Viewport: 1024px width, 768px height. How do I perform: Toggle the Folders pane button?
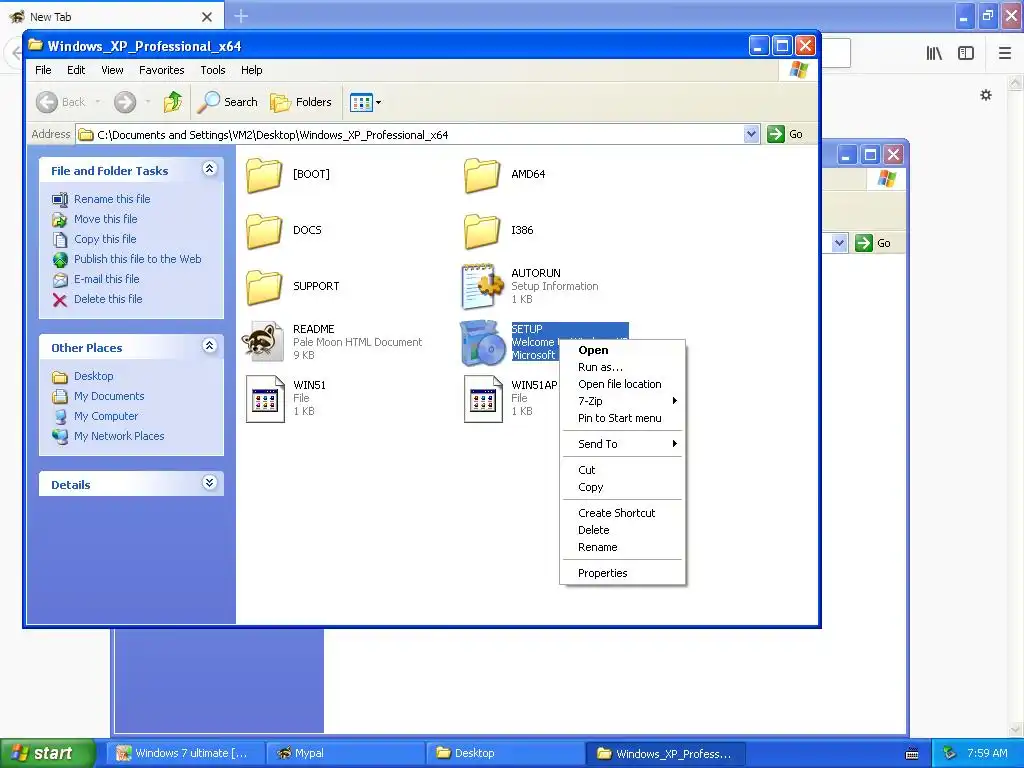coord(301,102)
